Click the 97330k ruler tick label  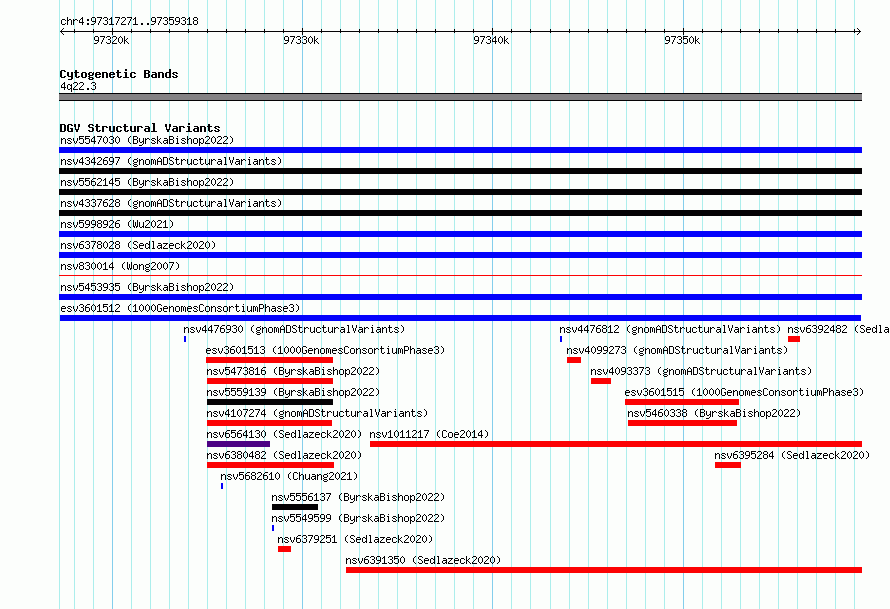(x=301, y=40)
